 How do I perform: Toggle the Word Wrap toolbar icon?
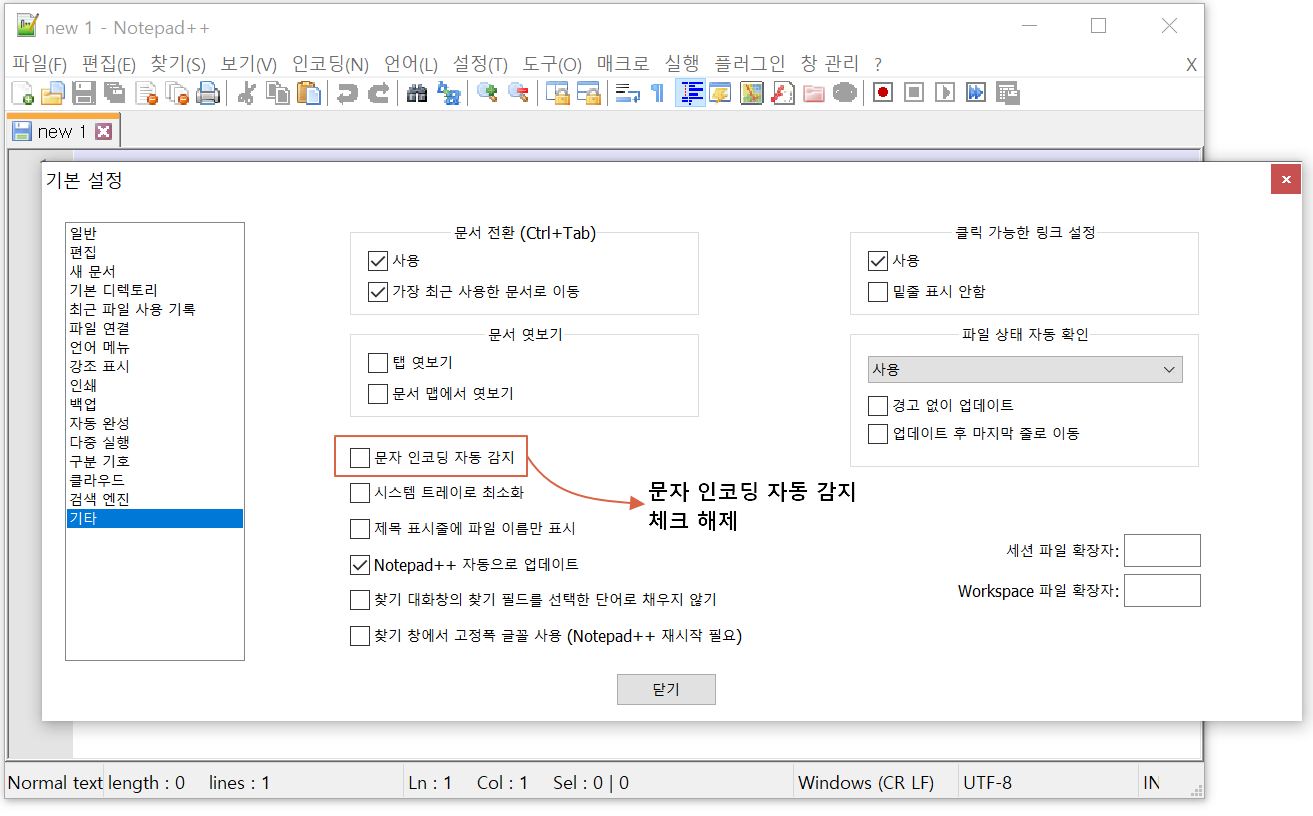pos(627,94)
